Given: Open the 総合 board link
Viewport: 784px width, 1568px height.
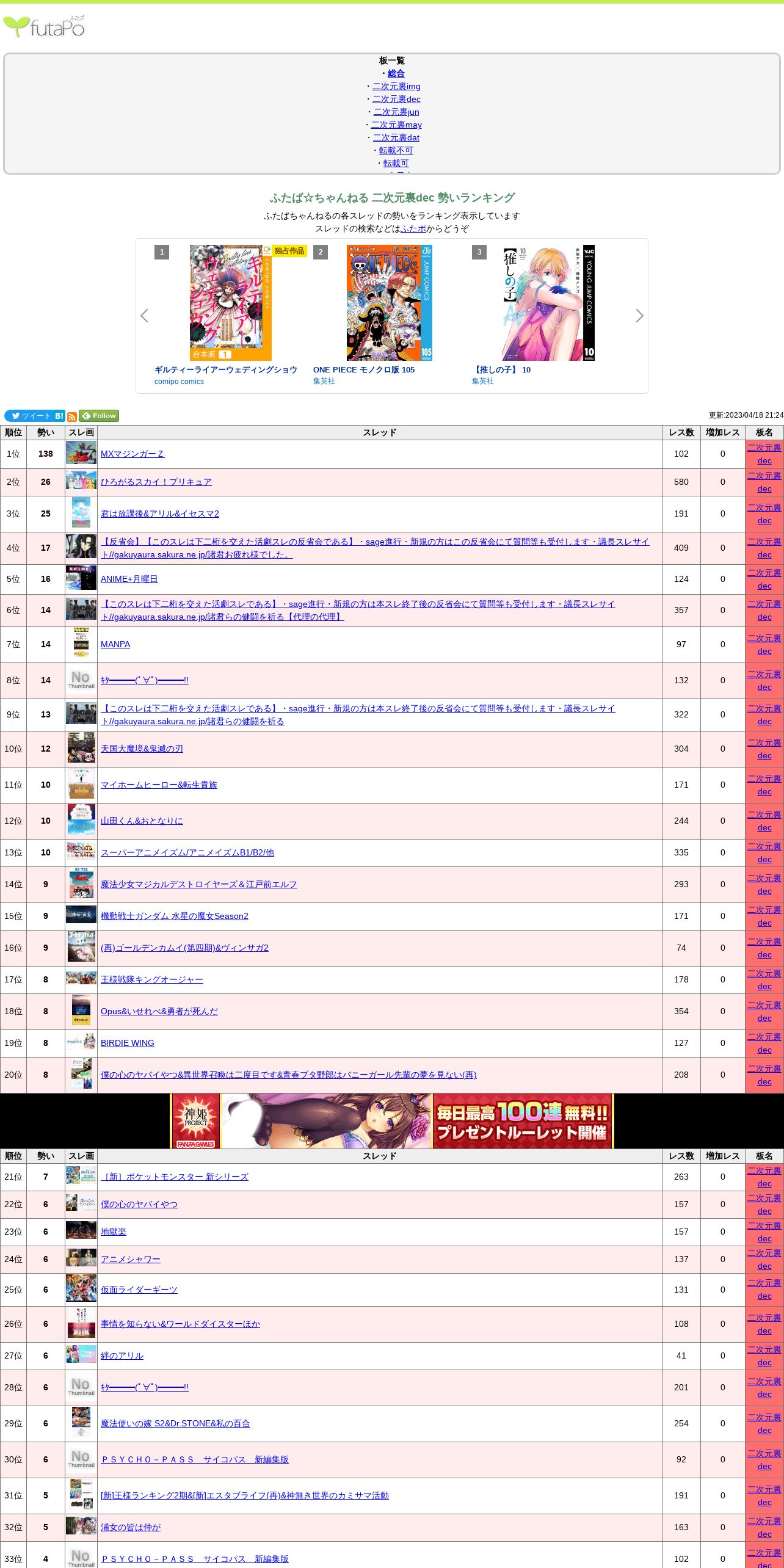Looking at the screenshot, I should (396, 73).
